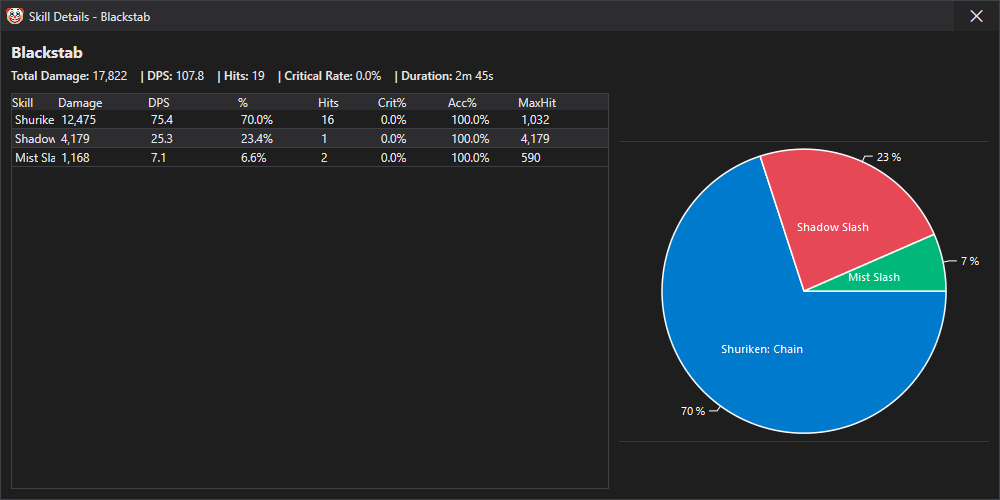The height and width of the screenshot is (500, 1000).
Task: Select the Shuriken skill row name
Action: pyautogui.click(x=34, y=119)
